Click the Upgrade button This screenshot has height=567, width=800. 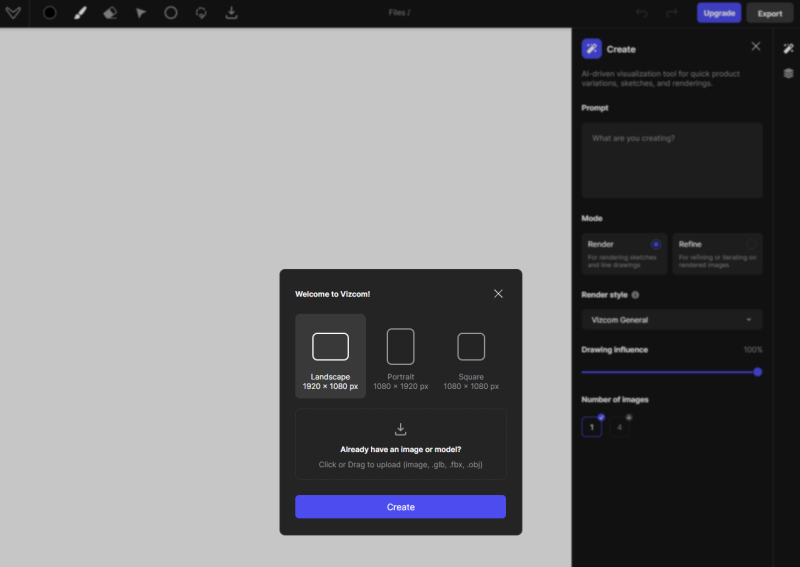(x=719, y=13)
